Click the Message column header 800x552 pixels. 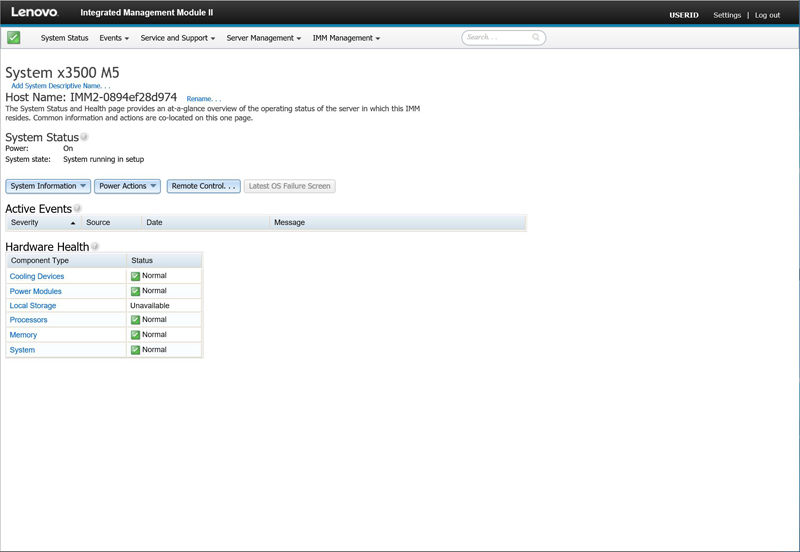[x=397, y=222]
